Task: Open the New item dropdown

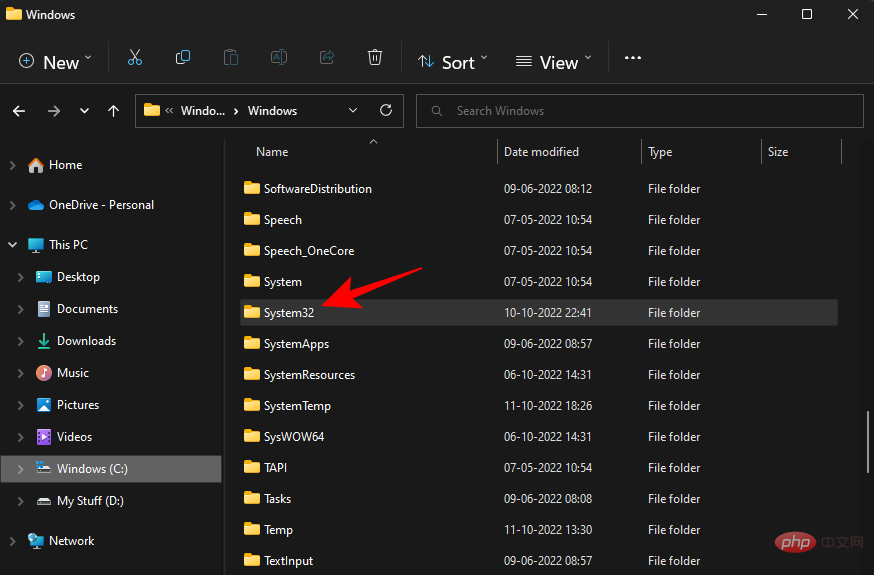Action: click(x=55, y=61)
